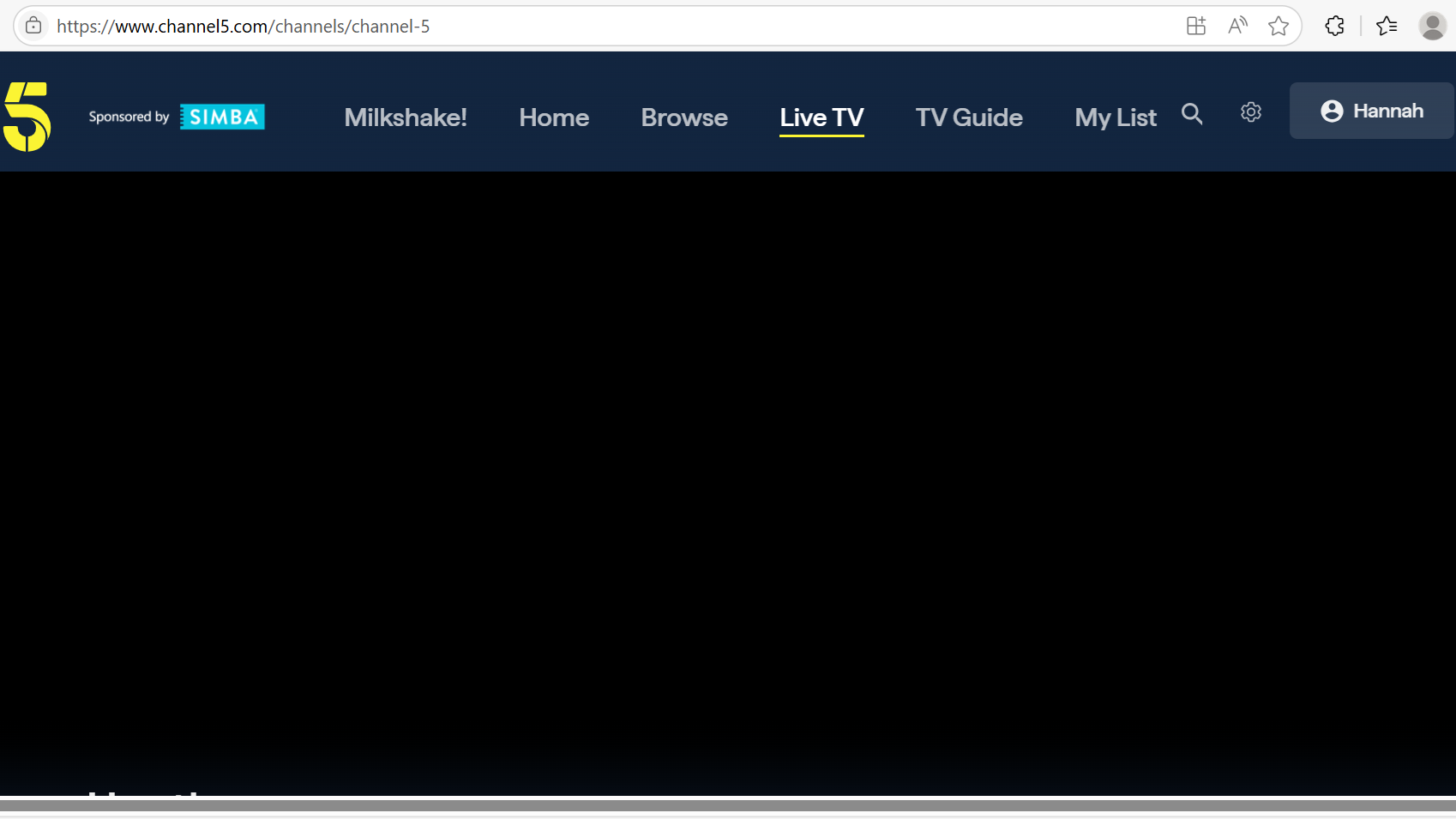Navigate to the Home page
This screenshot has width=1456, height=819.
(554, 117)
